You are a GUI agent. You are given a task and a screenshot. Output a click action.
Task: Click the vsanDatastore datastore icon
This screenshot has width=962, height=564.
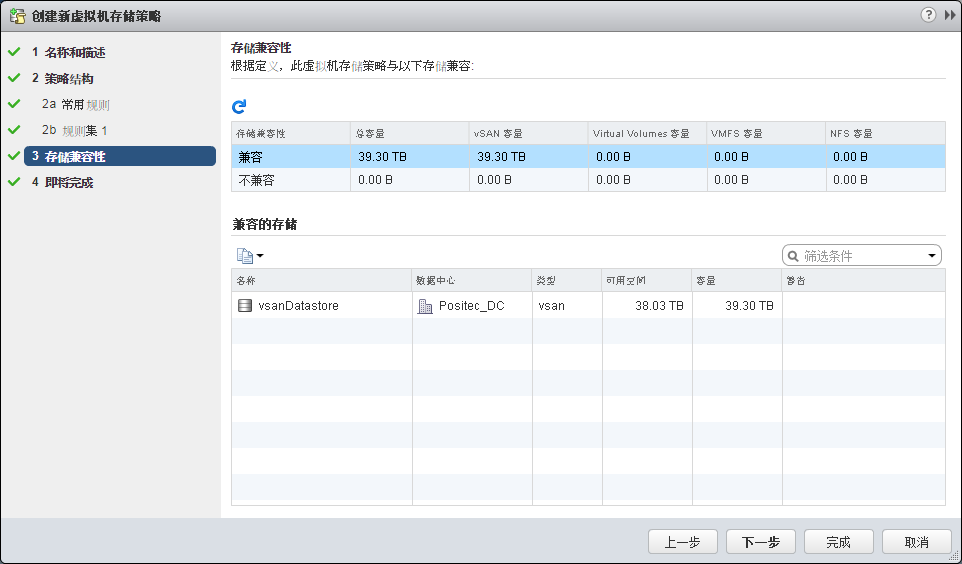tap(245, 306)
